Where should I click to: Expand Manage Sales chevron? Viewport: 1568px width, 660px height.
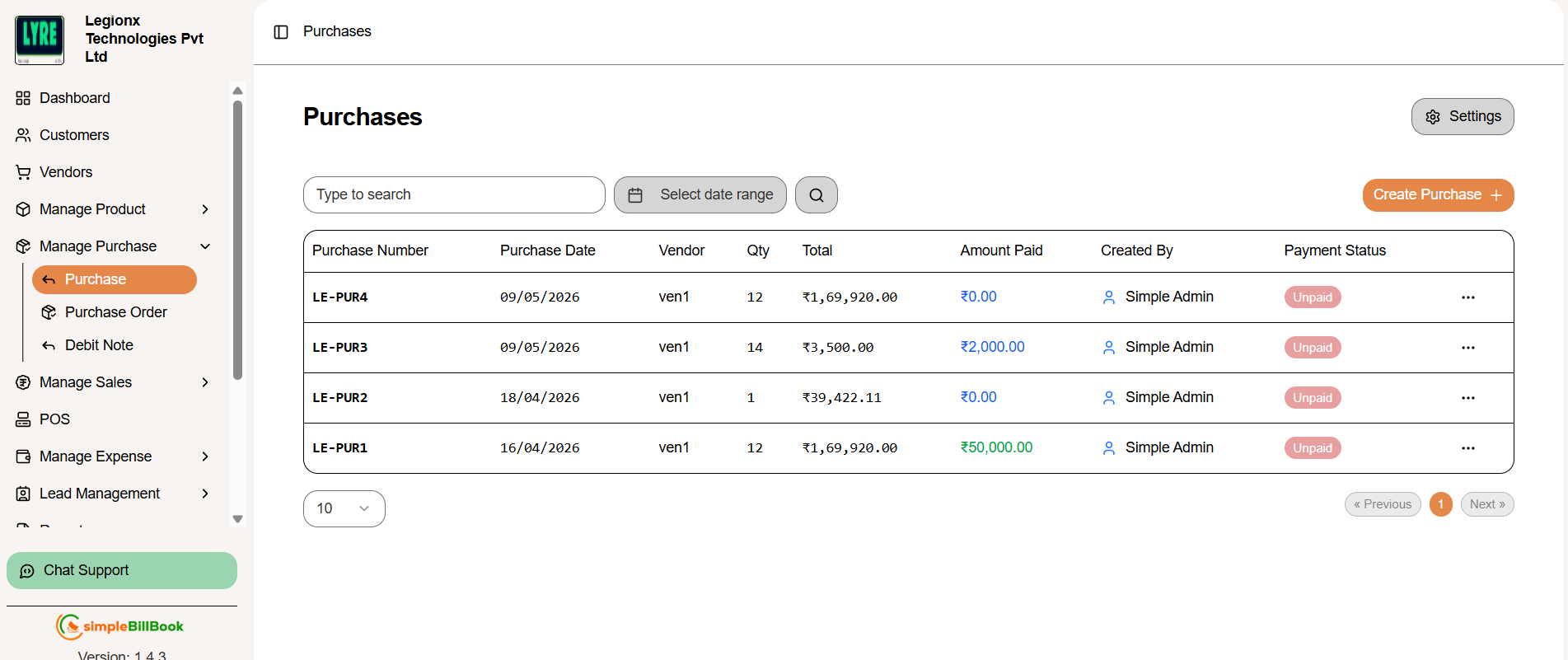tap(205, 382)
